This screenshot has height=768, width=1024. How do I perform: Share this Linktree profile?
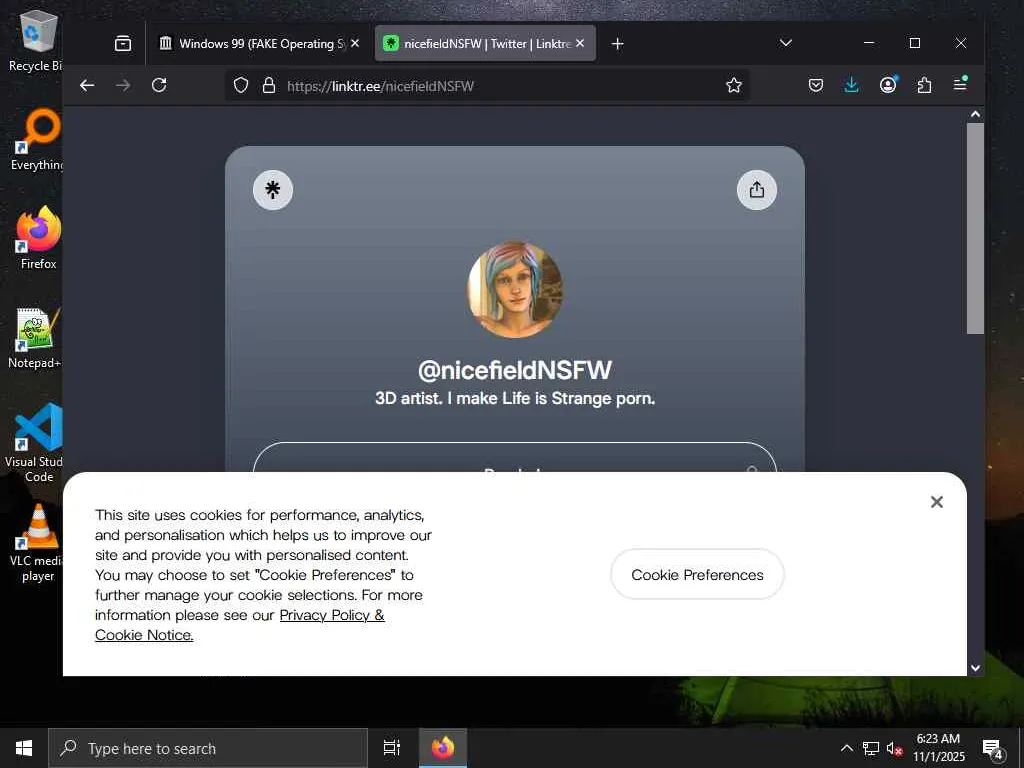(757, 190)
